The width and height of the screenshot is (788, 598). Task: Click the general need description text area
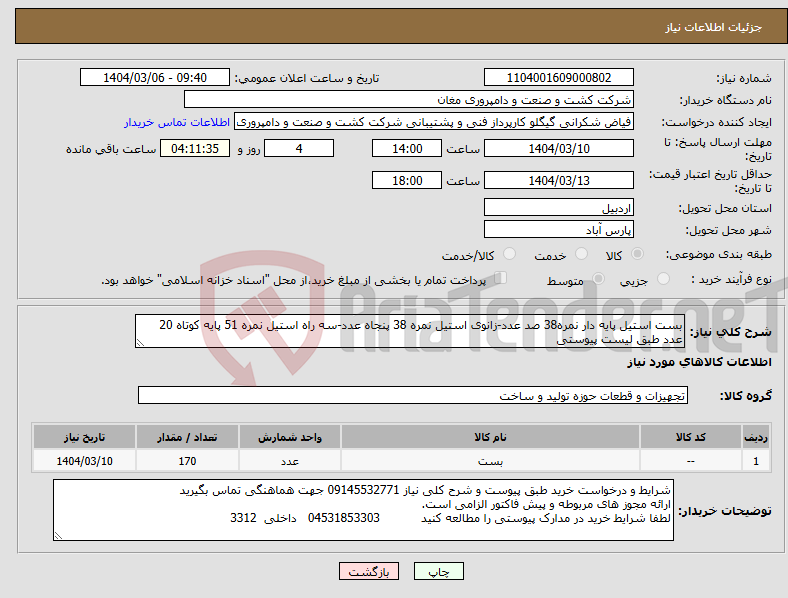point(410,331)
